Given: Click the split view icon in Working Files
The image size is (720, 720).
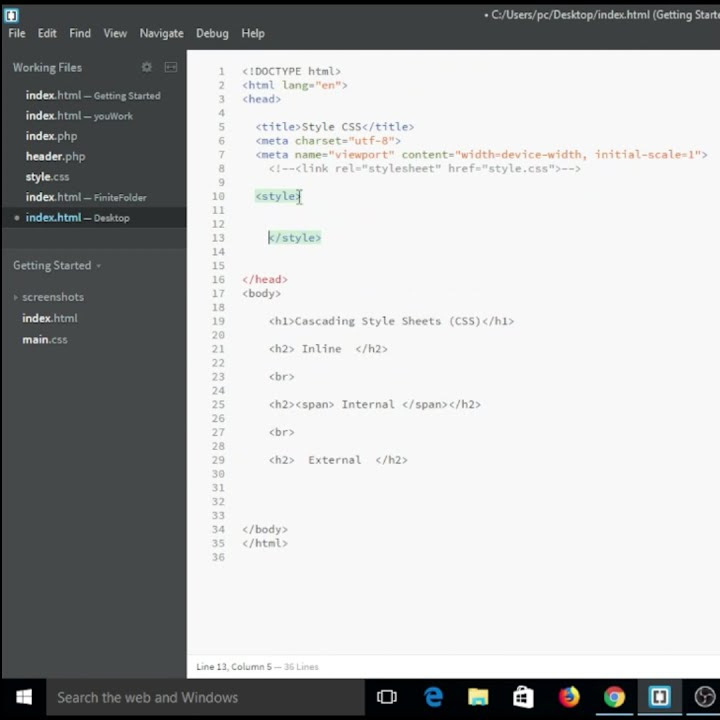Looking at the screenshot, I should point(171,67).
